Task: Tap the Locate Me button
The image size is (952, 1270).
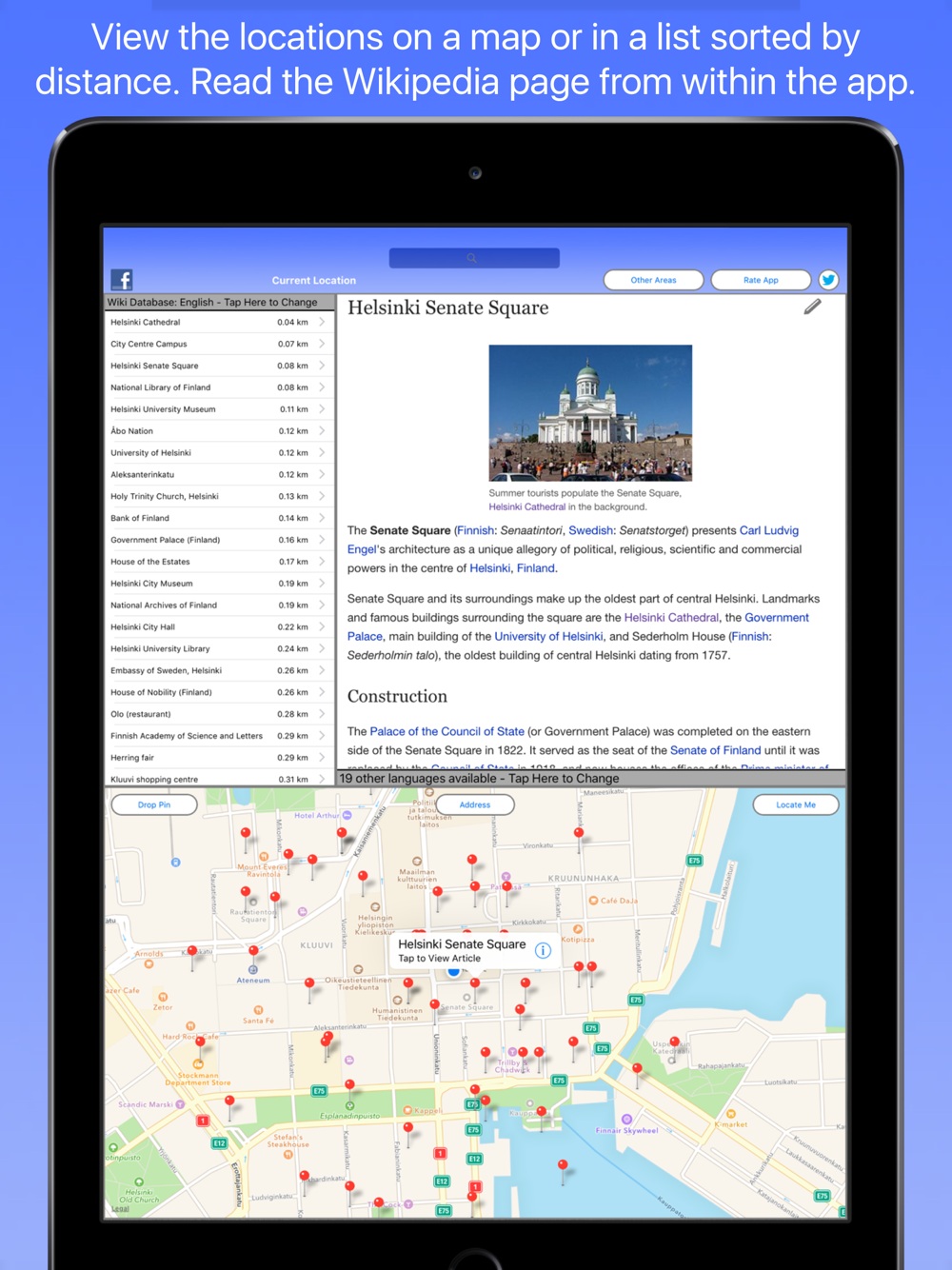Action: coord(796,804)
